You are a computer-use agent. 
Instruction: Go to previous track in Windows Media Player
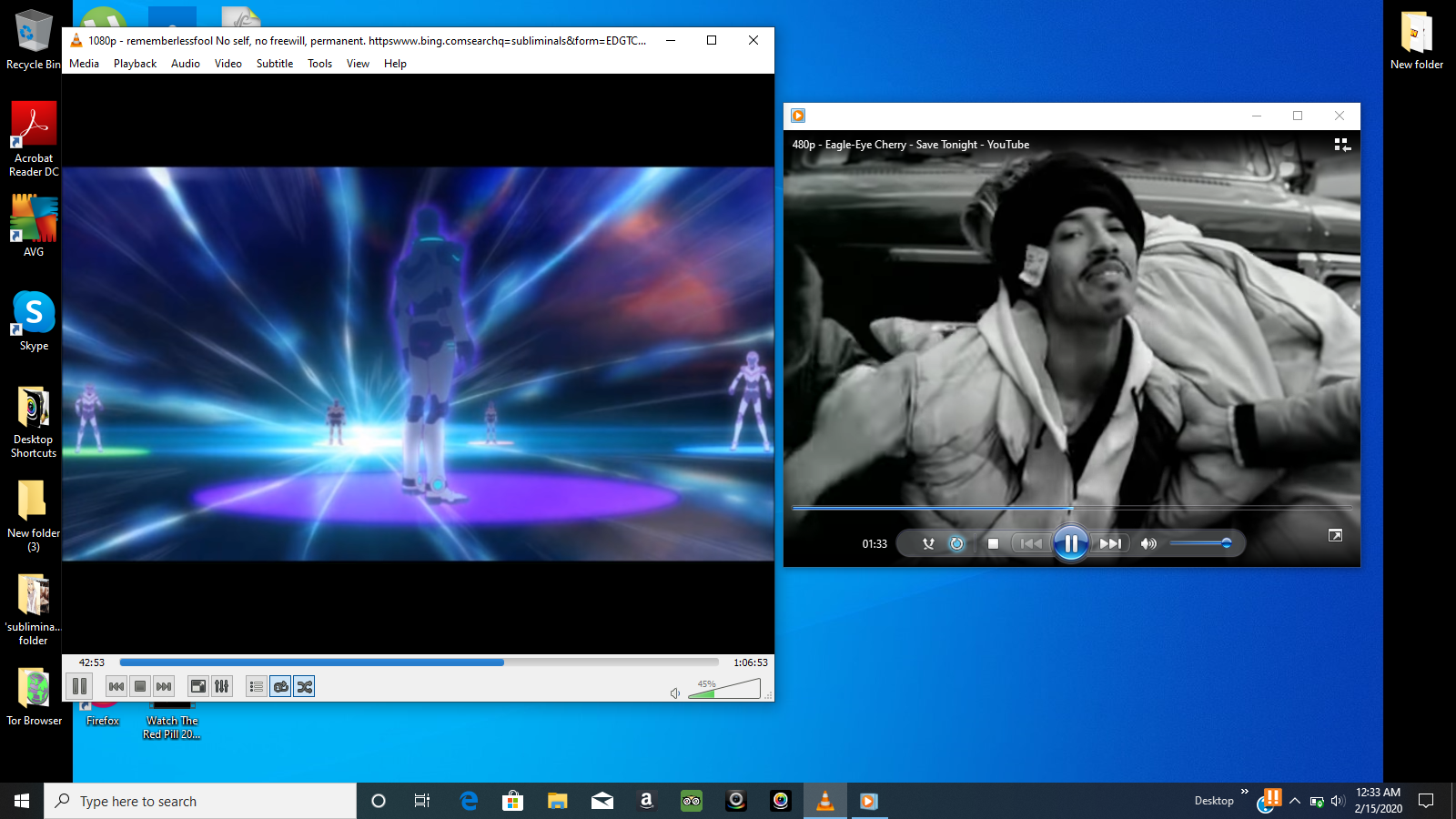tap(1031, 543)
